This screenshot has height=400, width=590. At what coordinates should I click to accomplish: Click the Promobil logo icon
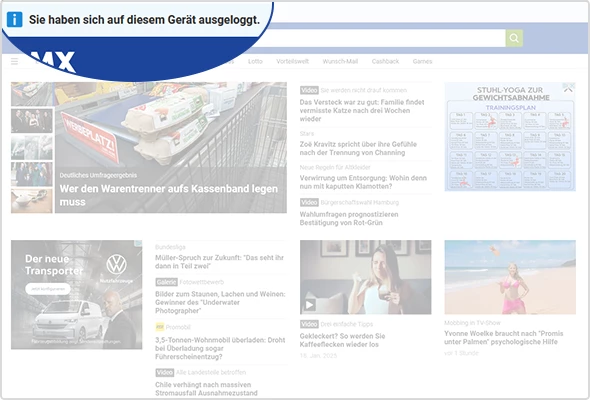click(160, 327)
